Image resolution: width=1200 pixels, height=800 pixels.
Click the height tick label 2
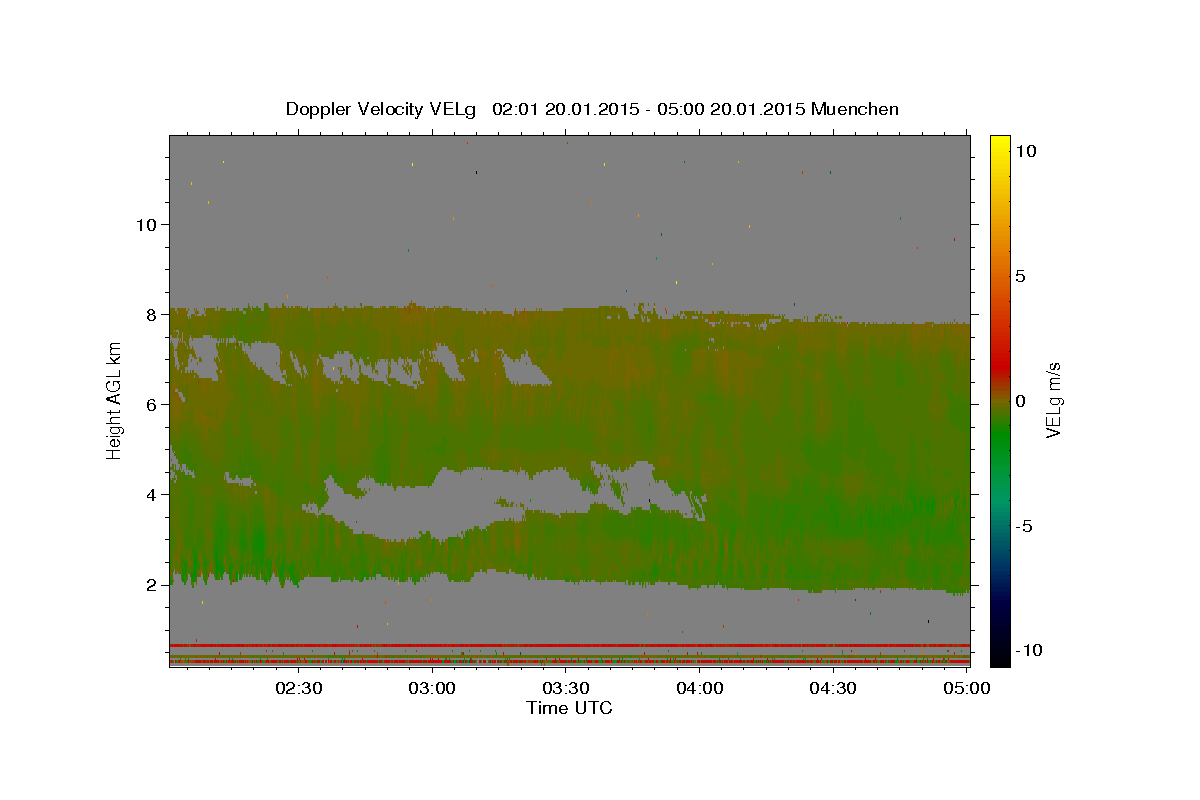tap(153, 584)
